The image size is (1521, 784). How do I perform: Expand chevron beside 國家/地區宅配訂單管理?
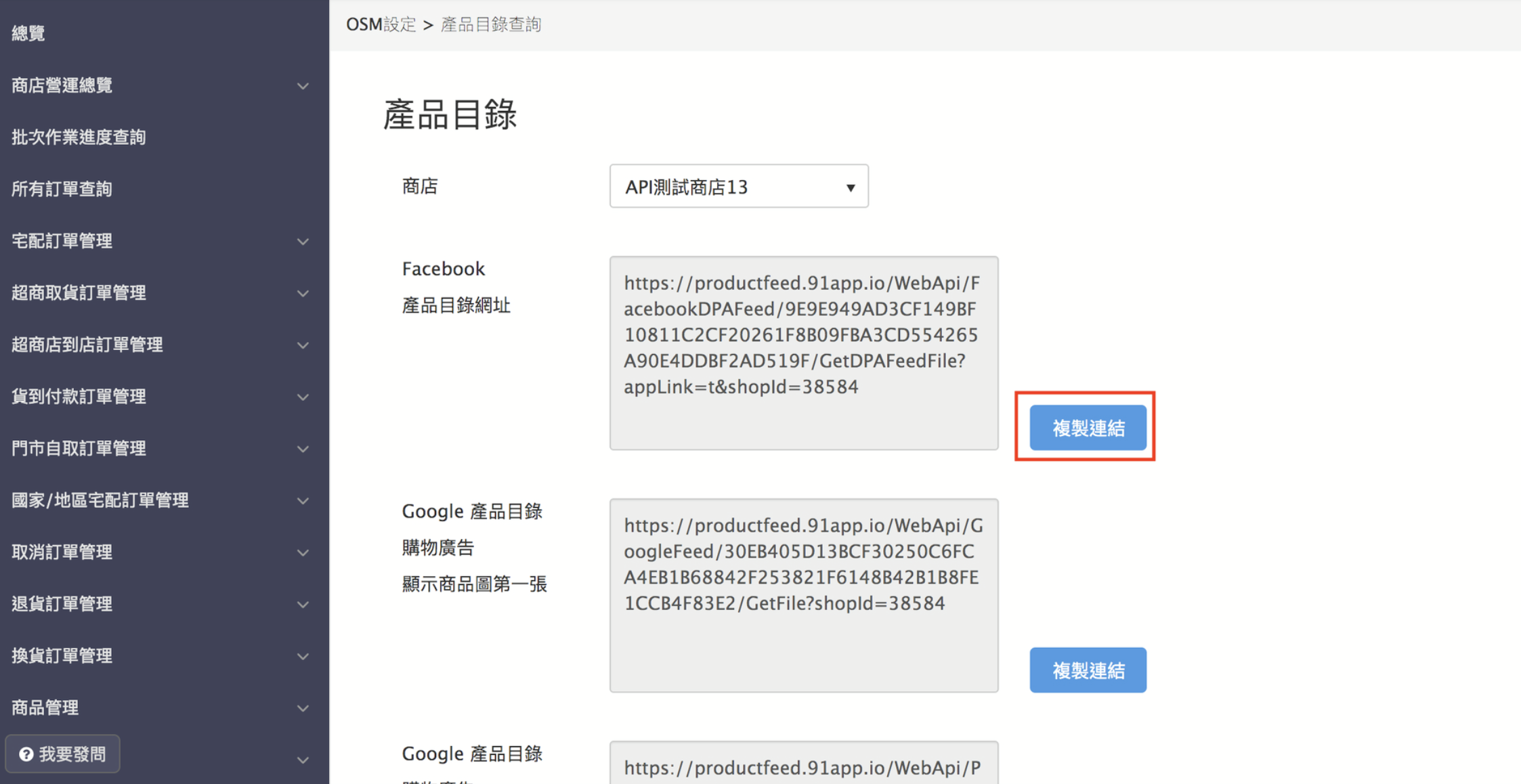coord(303,501)
